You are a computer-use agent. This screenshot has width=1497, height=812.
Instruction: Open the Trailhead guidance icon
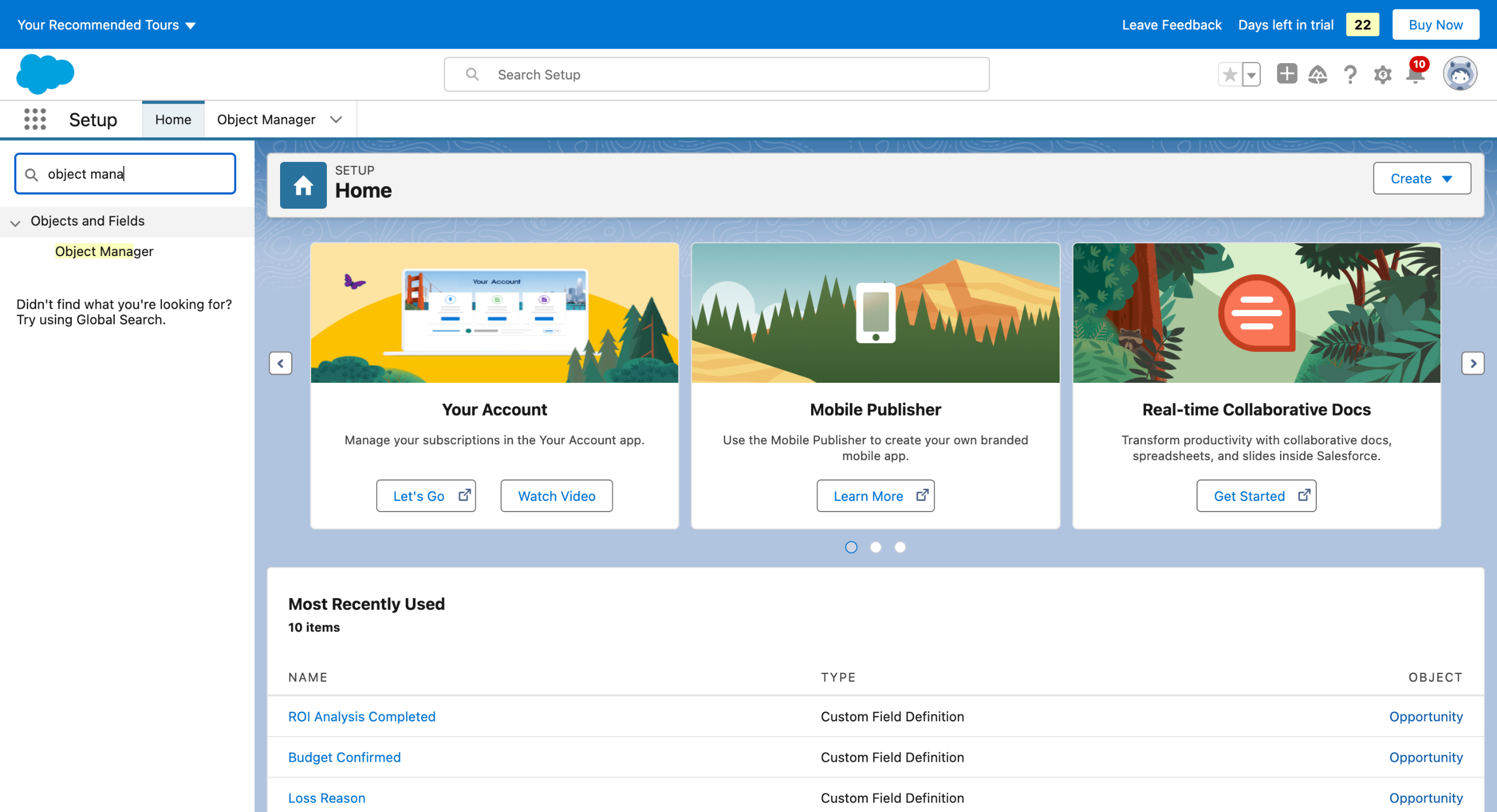click(1317, 74)
